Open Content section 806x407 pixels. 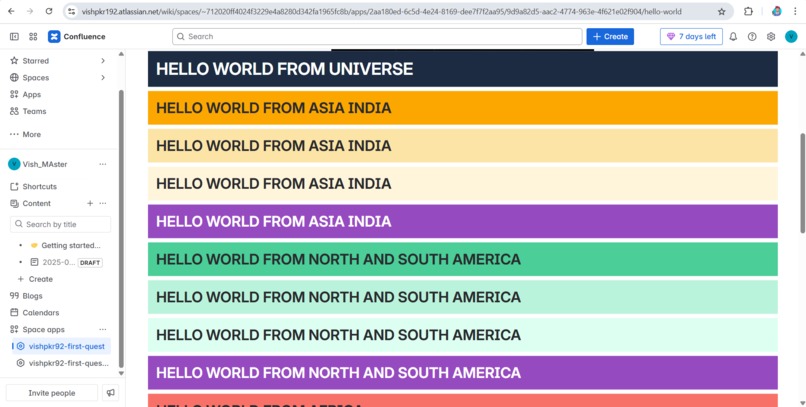tap(36, 204)
